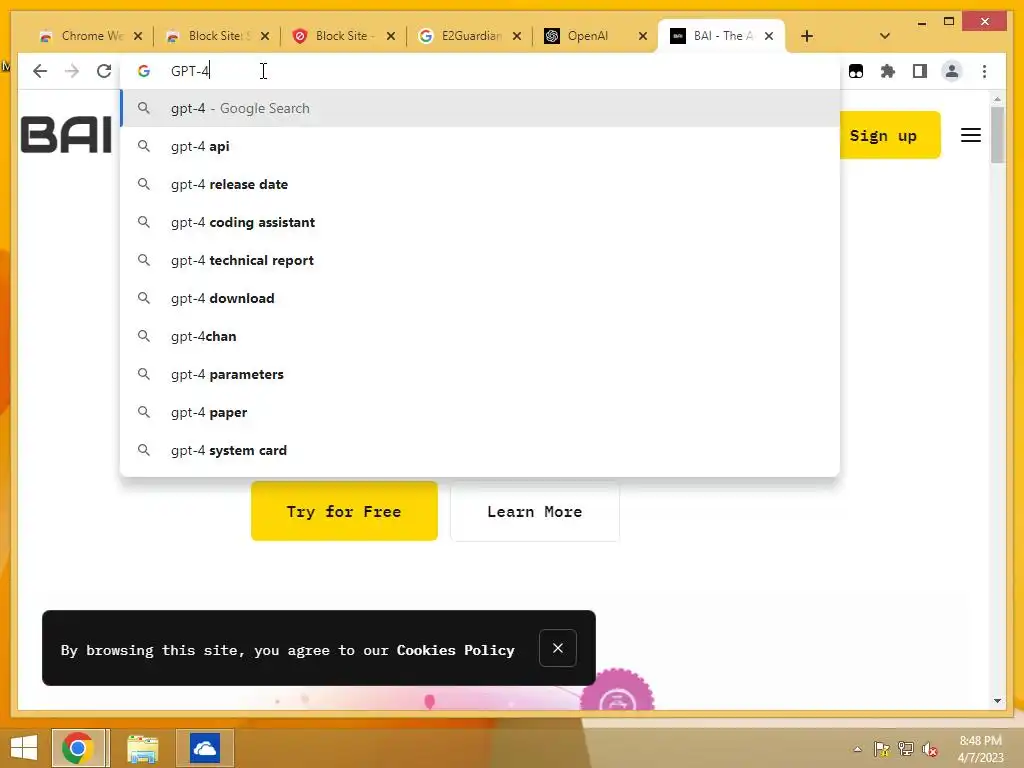This screenshot has width=1024, height=768.
Task: Open the Chrome profile avatar
Action: (952, 71)
